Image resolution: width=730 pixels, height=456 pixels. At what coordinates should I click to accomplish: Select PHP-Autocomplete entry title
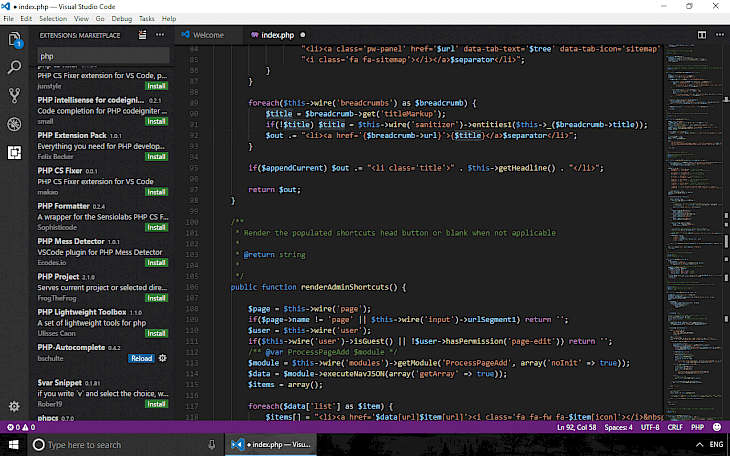click(71, 347)
